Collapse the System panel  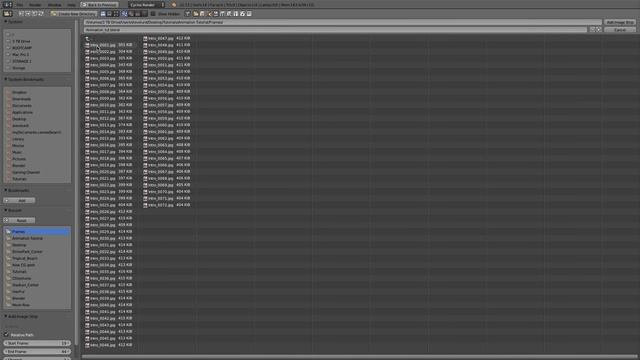coord(6,22)
